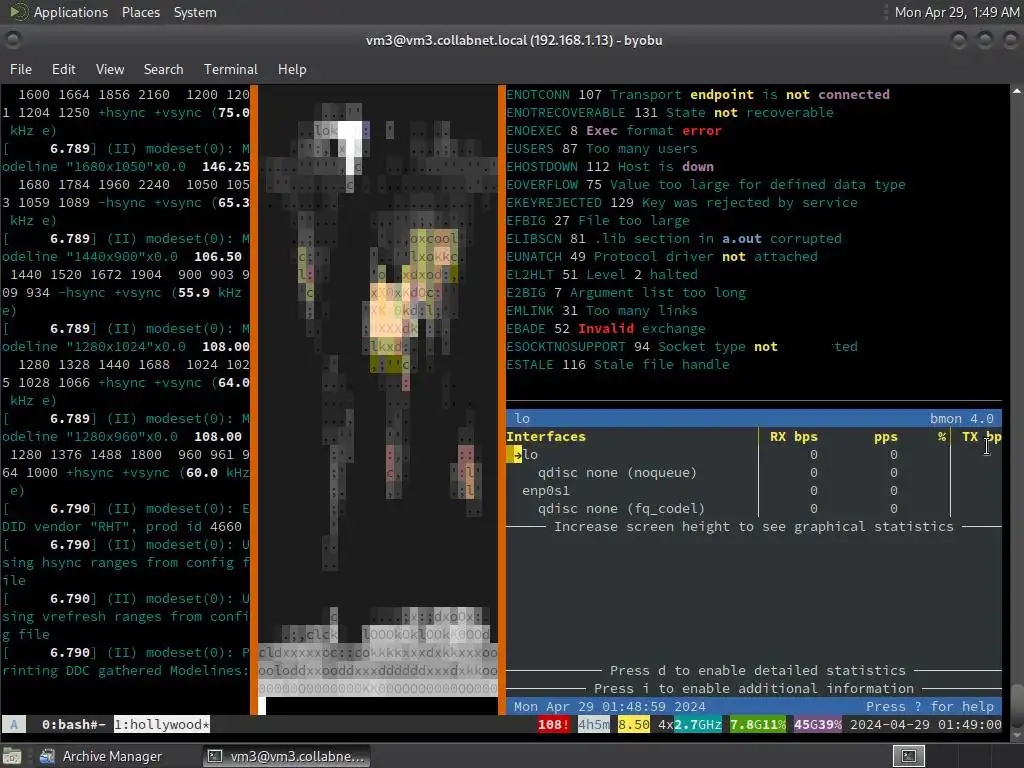The image size is (1024, 768).
Task: Click the Interfaces column header in bmon
Action: pos(546,436)
